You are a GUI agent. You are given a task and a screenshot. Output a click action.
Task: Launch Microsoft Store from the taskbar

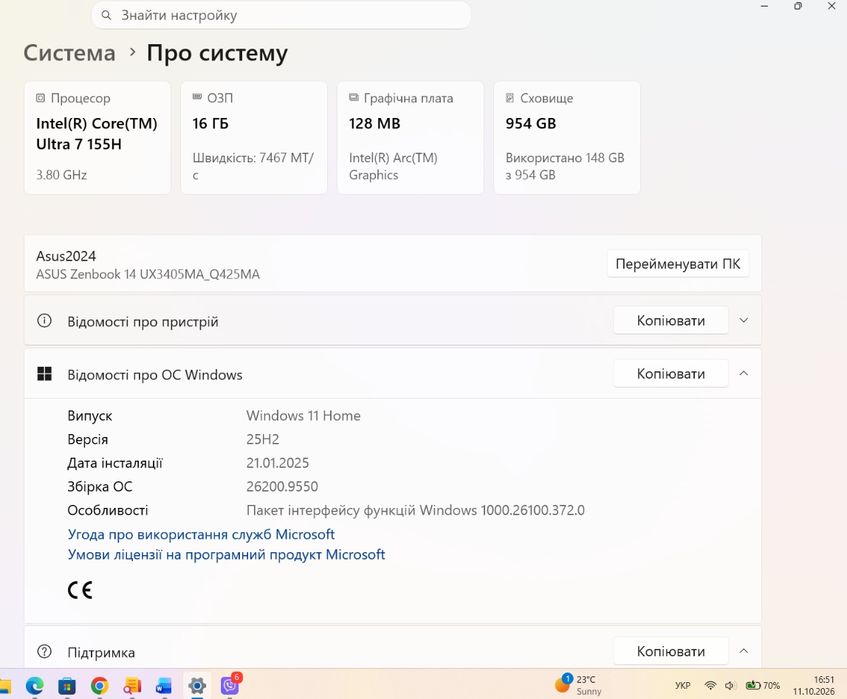pos(67,685)
